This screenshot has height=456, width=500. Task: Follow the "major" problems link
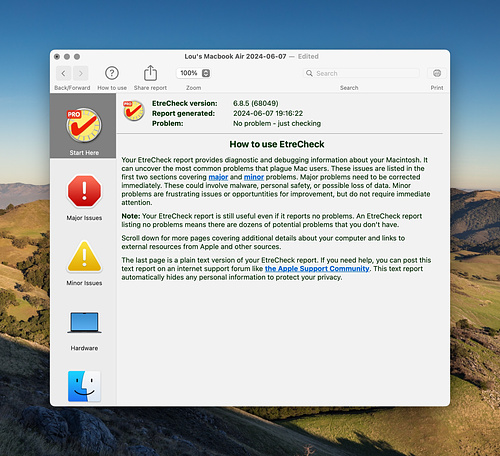coord(218,177)
